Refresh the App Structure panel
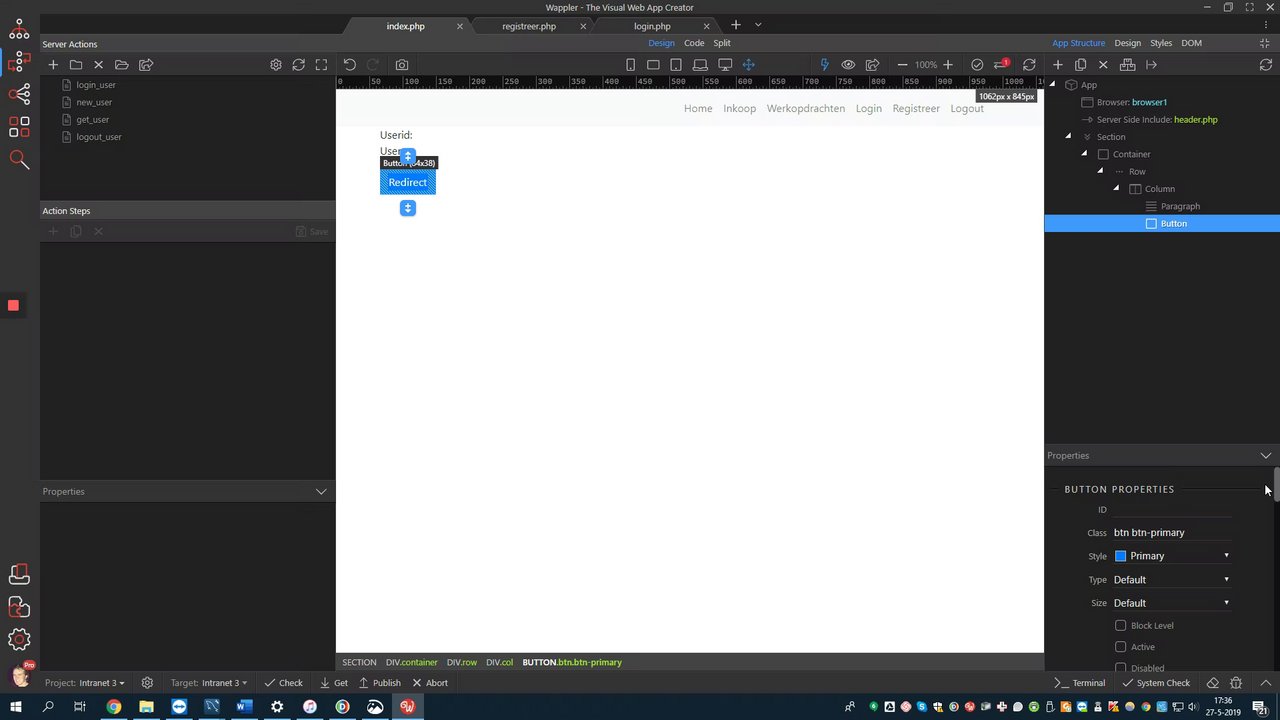 pos(1266,65)
